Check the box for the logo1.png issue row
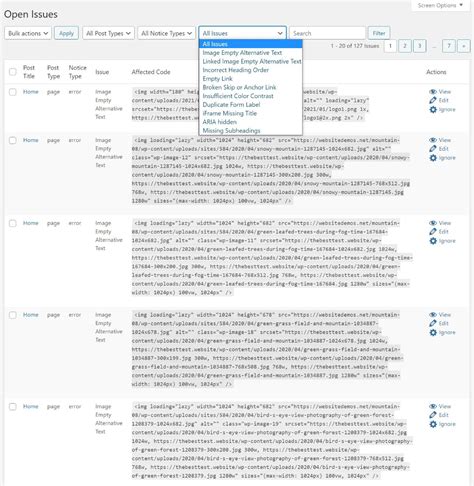Viewport: 474px width, 486px height. pyautogui.click(x=13, y=92)
